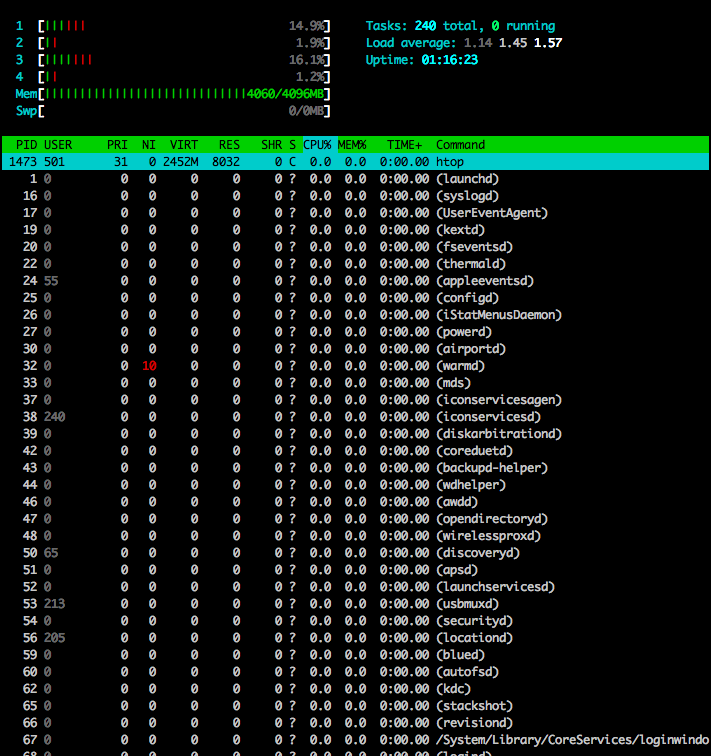
Task: Click VIRT value 2452M in htop row
Action: pos(181,162)
